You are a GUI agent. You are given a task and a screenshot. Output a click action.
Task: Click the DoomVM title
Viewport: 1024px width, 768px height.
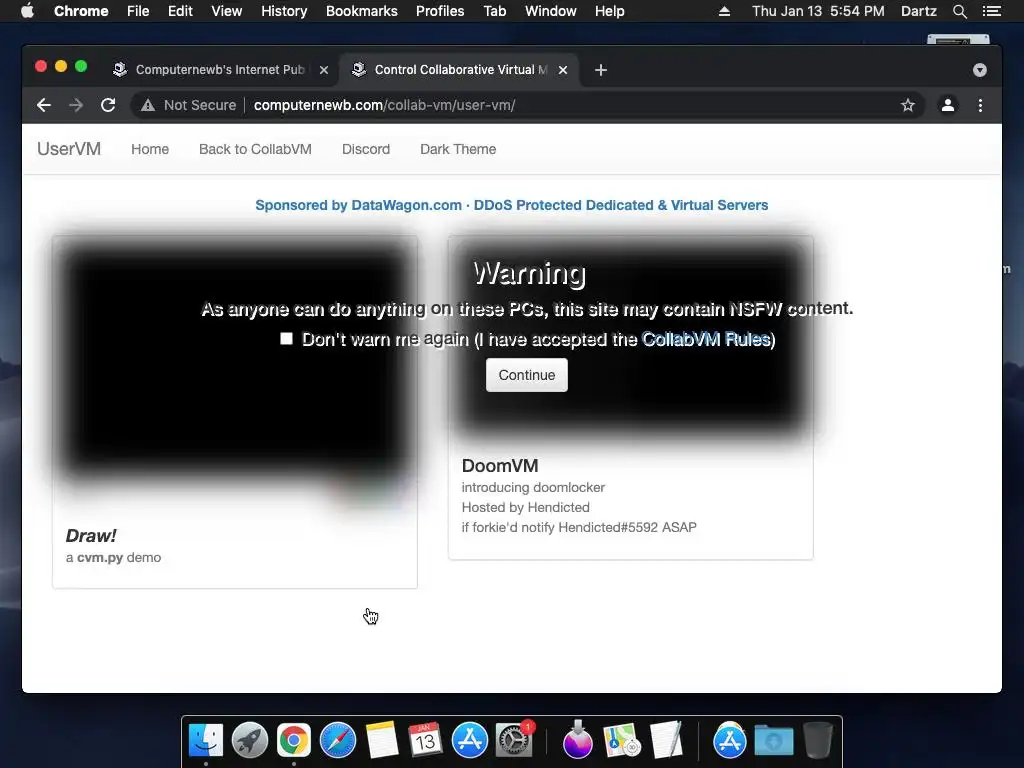(500, 466)
